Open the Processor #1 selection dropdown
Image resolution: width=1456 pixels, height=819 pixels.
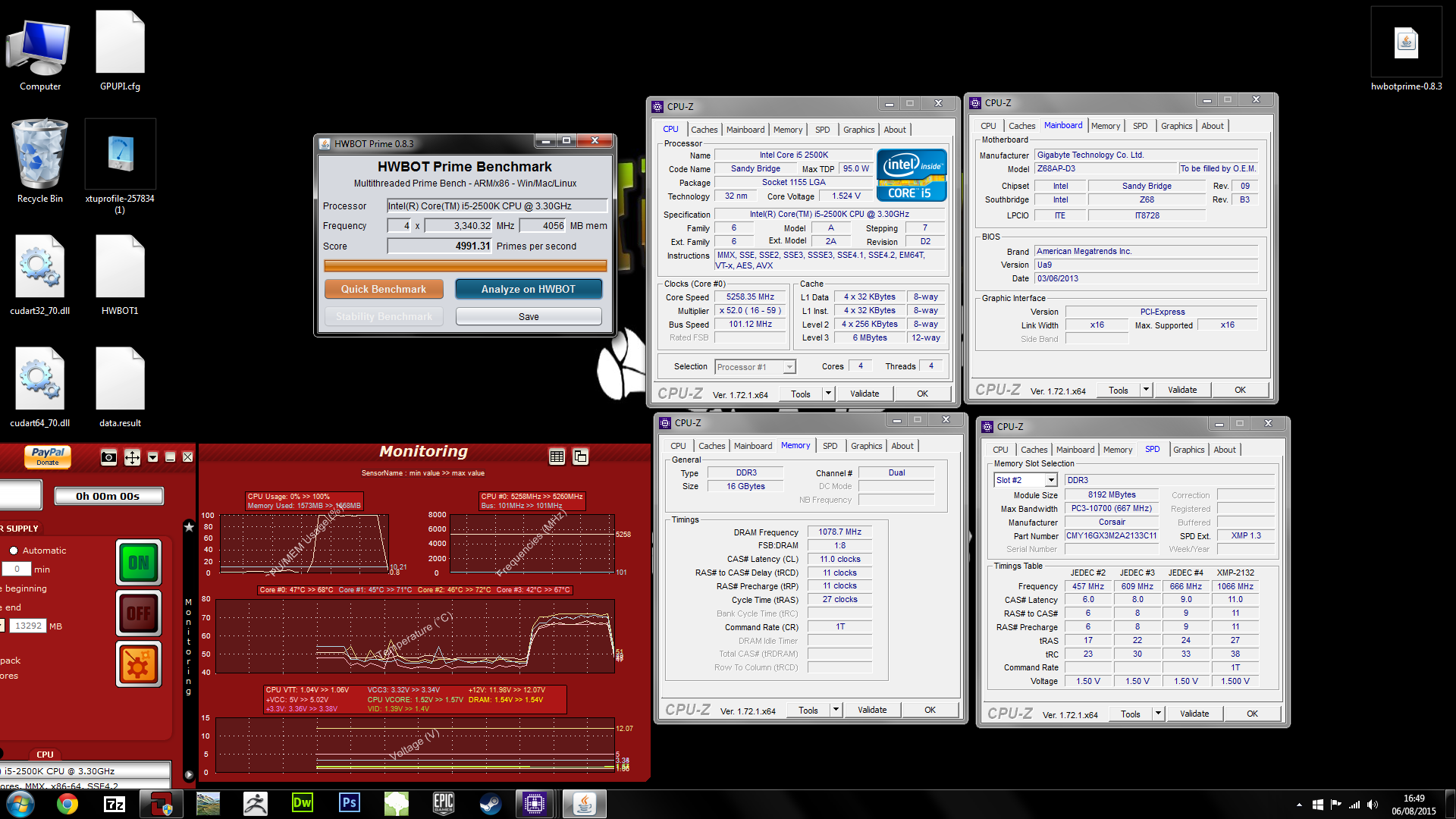pyautogui.click(x=789, y=367)
